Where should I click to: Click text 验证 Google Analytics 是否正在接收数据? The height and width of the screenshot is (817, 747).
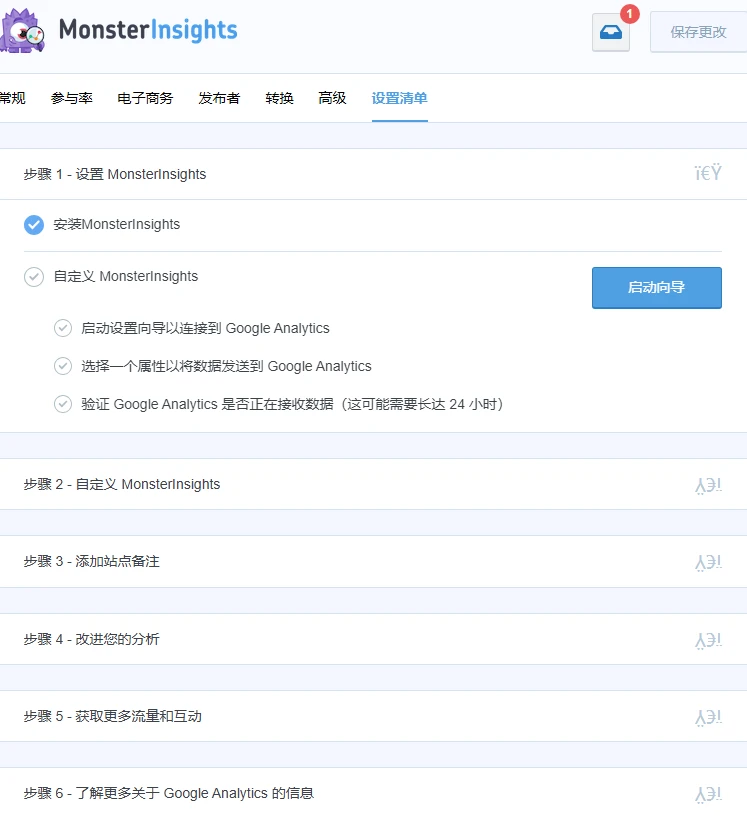tap(292, 404)
